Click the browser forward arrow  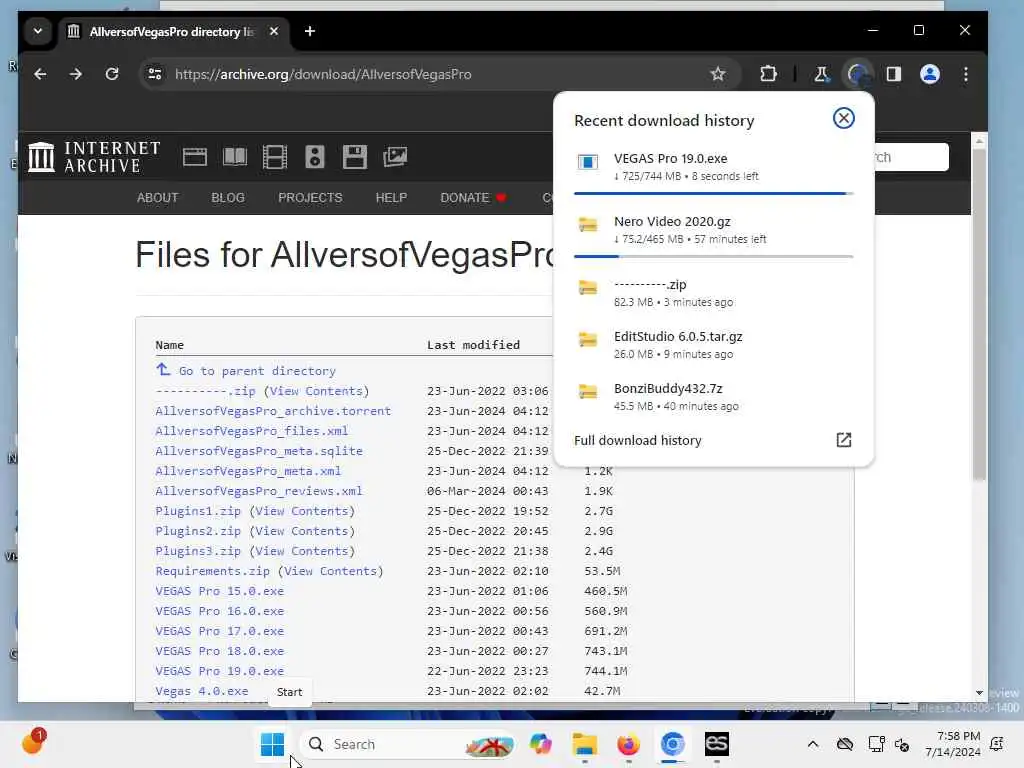pos(76,74)
